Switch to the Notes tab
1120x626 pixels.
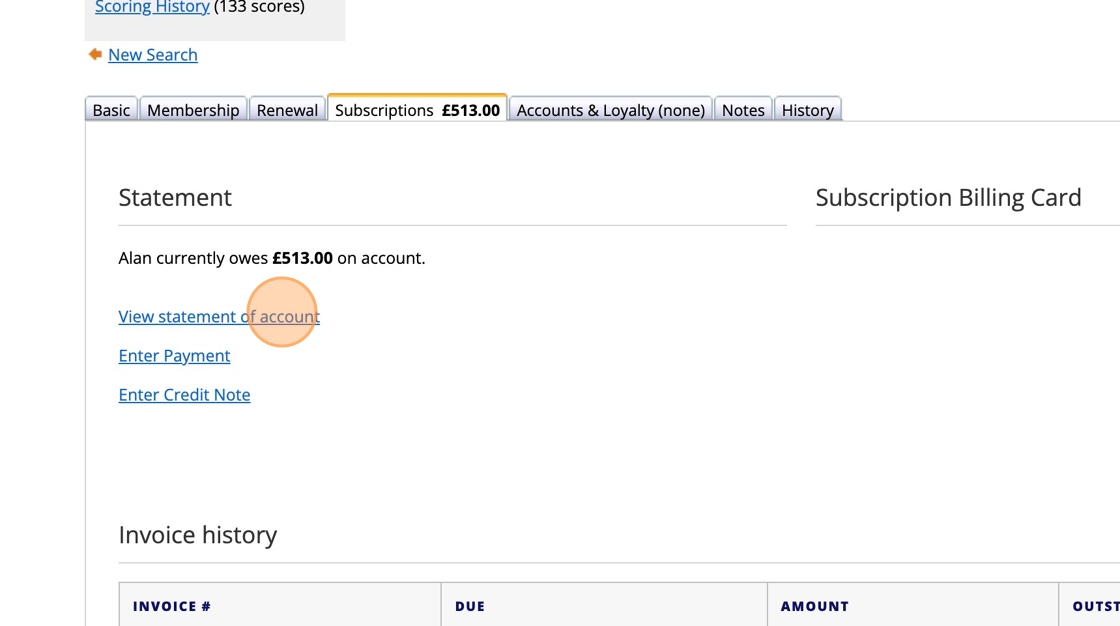click(x=743, y=110)
